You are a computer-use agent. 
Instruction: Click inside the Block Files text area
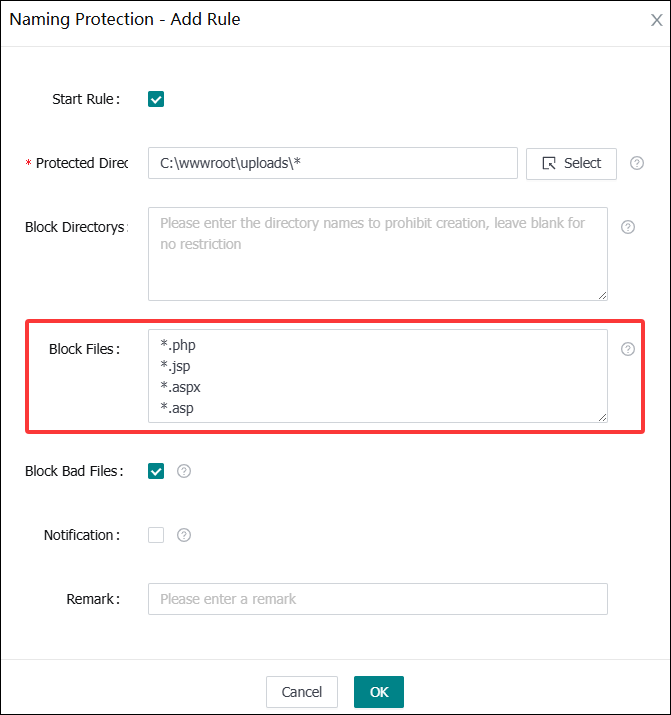pos(377,375)
